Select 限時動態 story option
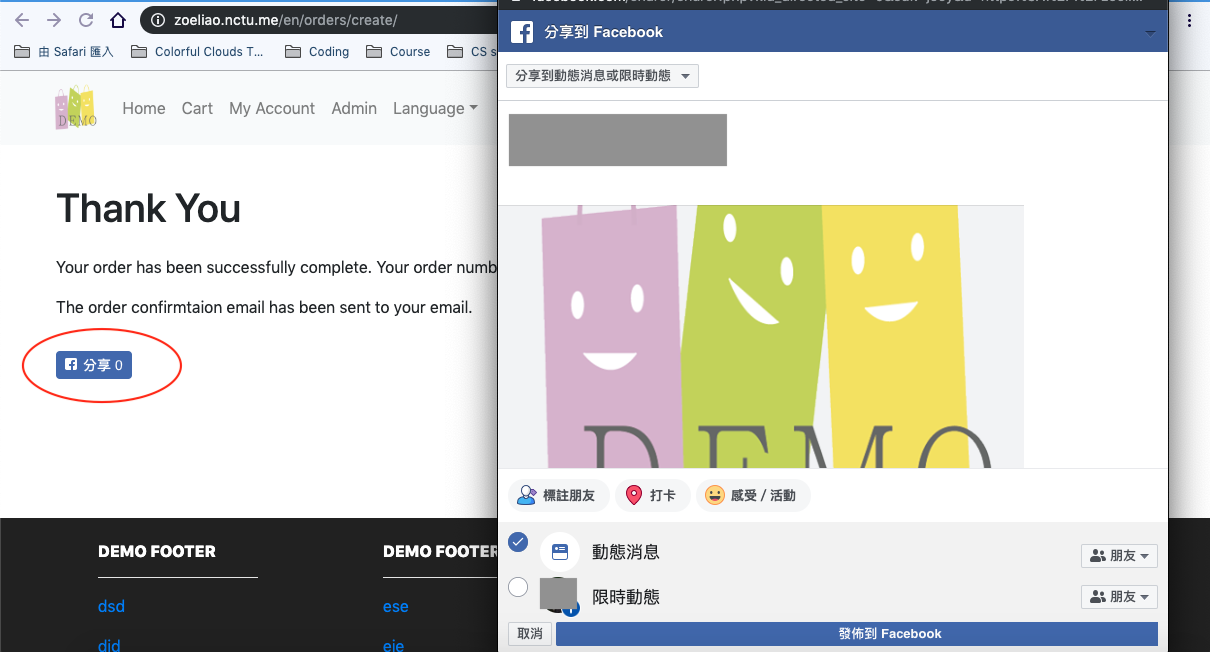Image resolution: width=1210 pixels, height=652 pixels. pos(518,587)
